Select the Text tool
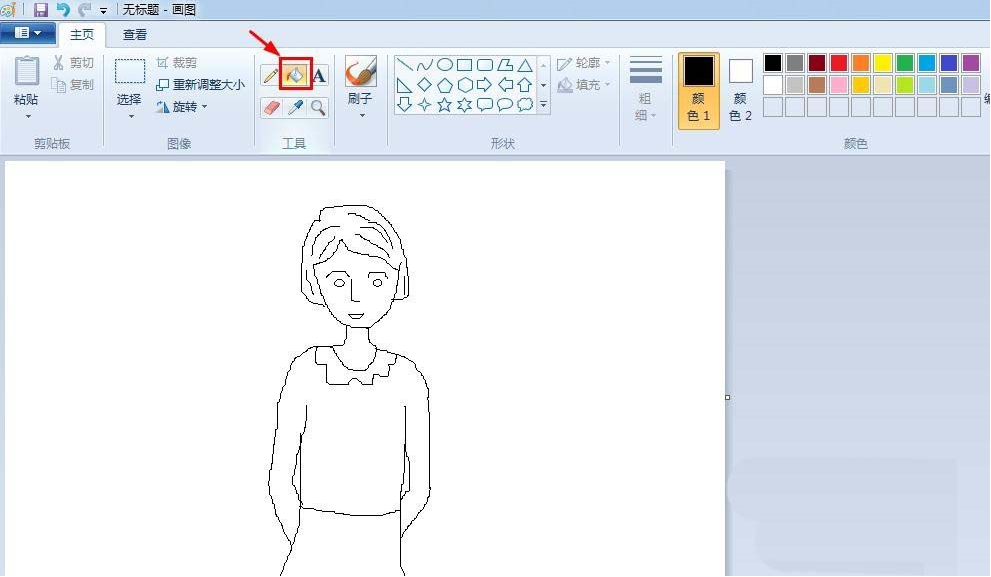This screenshot has width=991, height=577. click(x=318, y=75)
